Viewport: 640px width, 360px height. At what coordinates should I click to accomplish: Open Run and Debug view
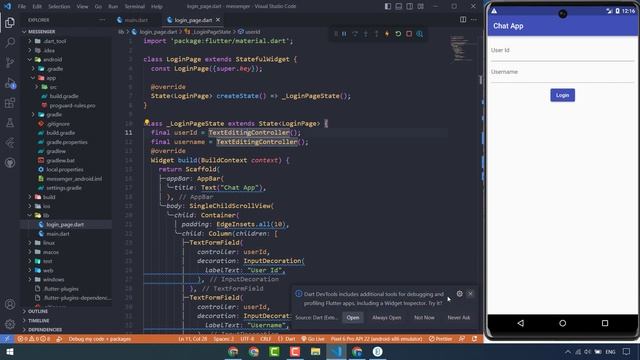(x=10, y=83)
